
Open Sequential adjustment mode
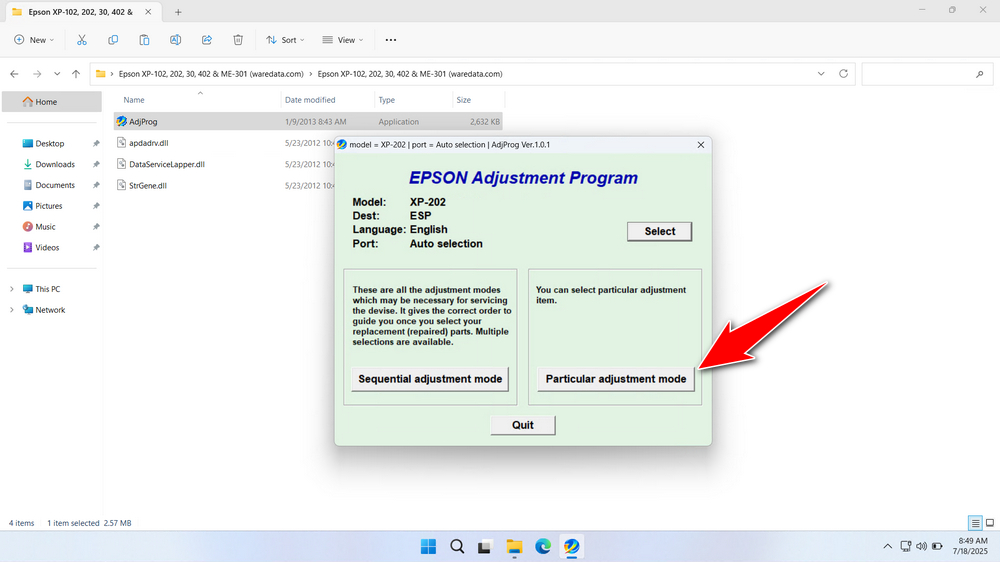click(430, 379)
